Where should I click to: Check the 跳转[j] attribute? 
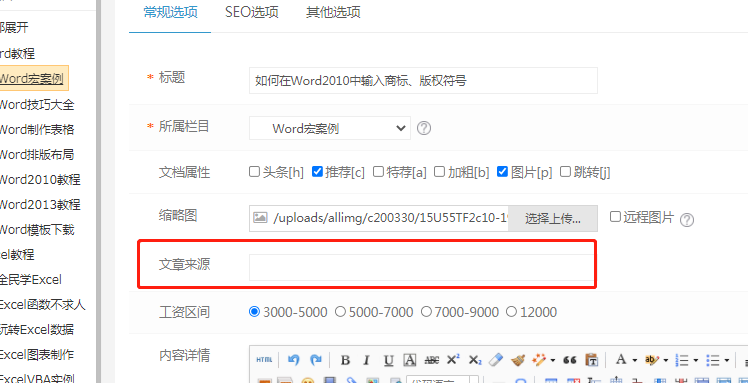[x=565, y=171]
